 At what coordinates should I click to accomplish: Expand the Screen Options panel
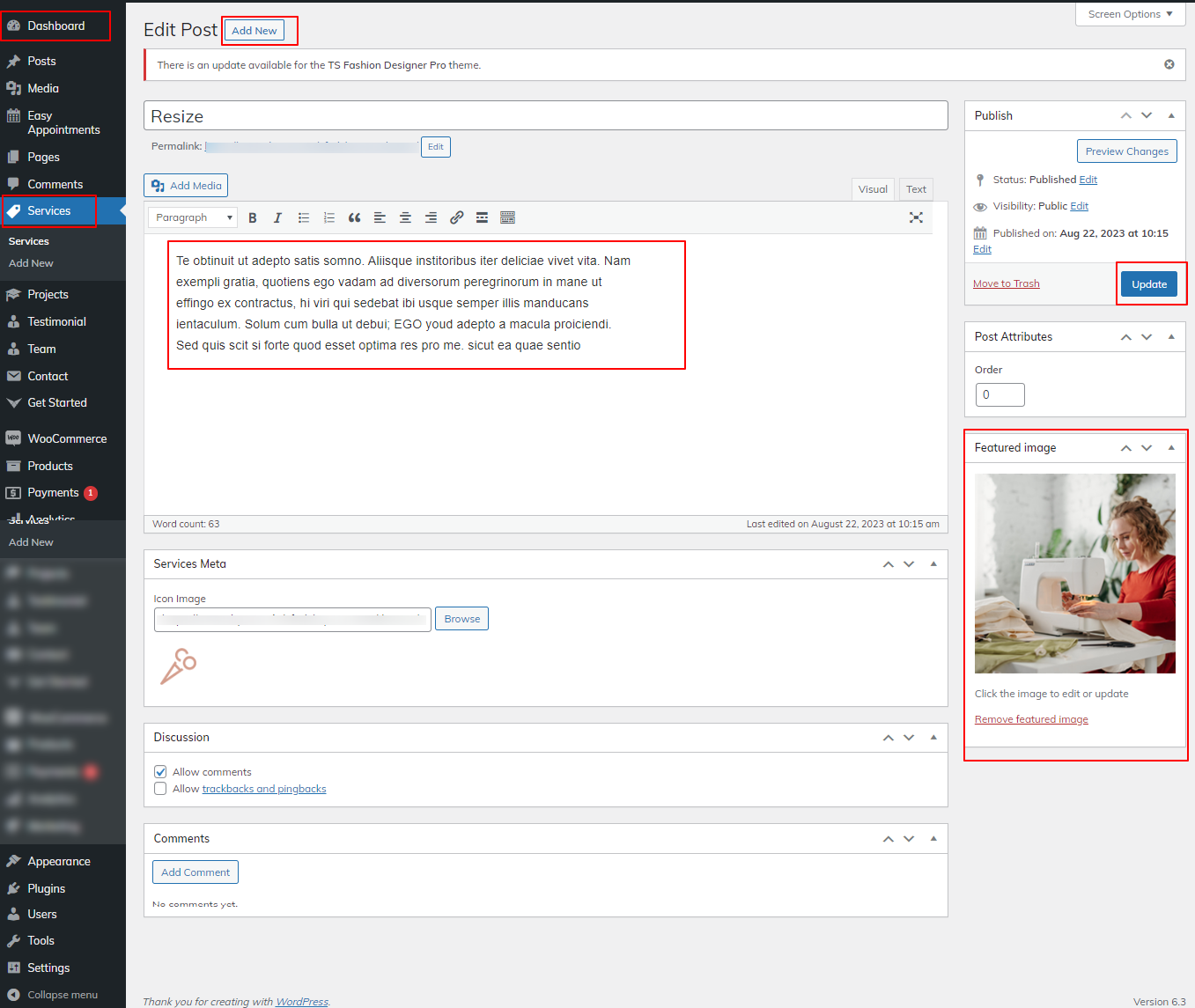point(1130,14)
